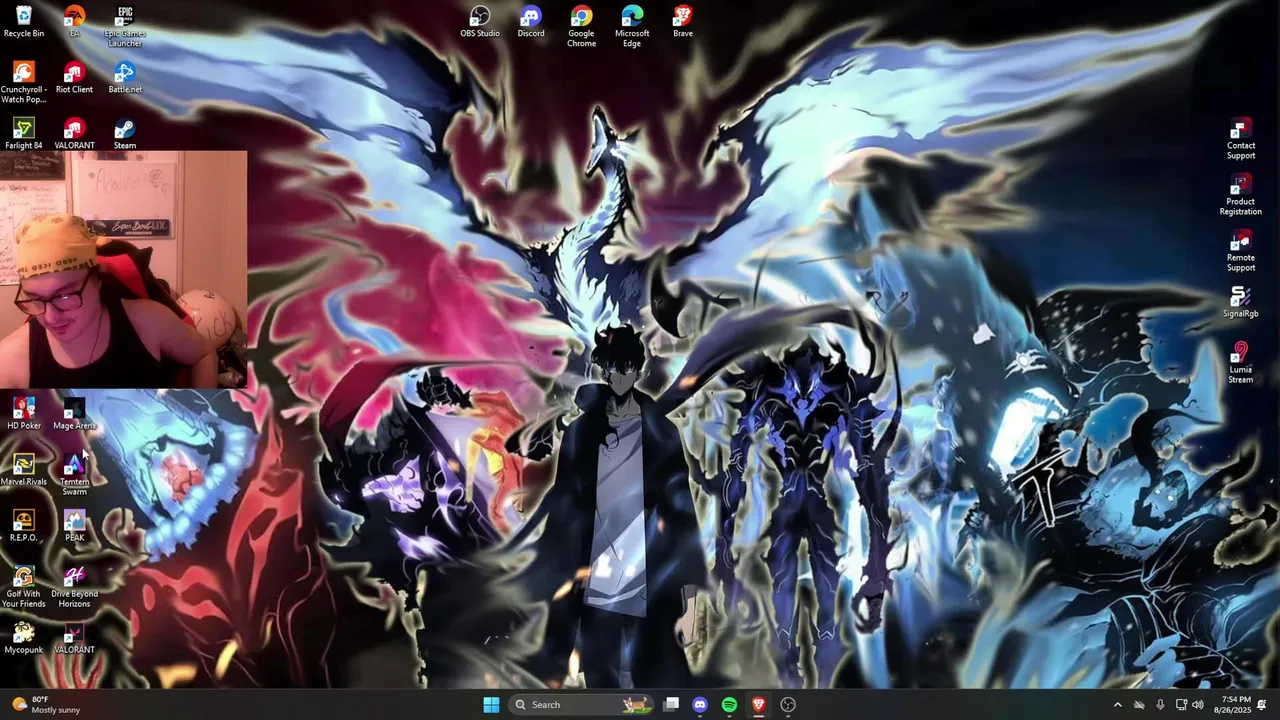This screenshot has width=1280, height=720.
Task: Click the Mycopunk desktop shortcut
Action: pyautogui.click(x=24, y=637)
